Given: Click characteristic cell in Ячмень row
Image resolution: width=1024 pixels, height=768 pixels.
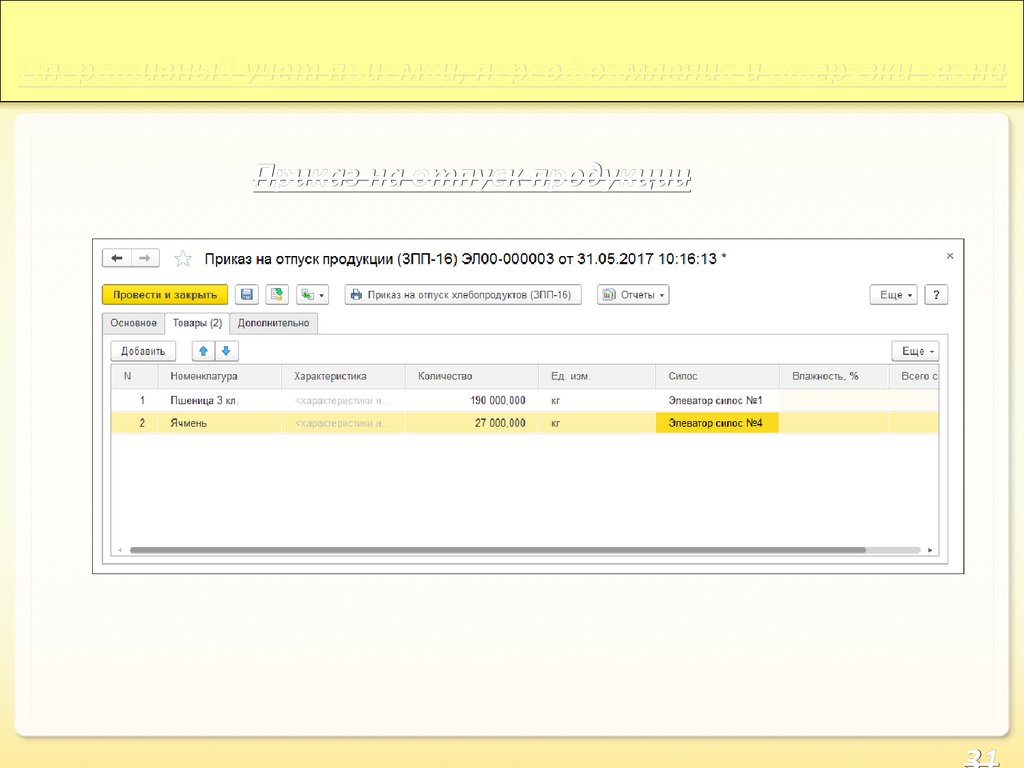Looking at the screenshot, I should pyautogui.click(x=344, y=423).
